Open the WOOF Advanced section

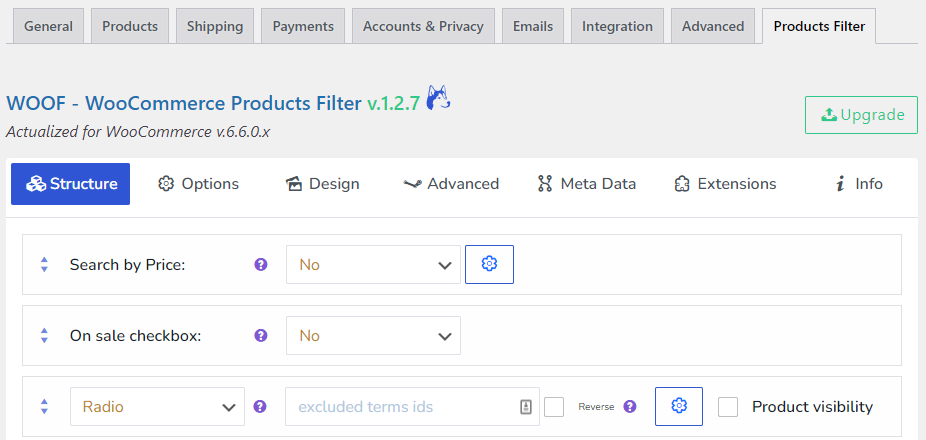(x=451, y=184)
